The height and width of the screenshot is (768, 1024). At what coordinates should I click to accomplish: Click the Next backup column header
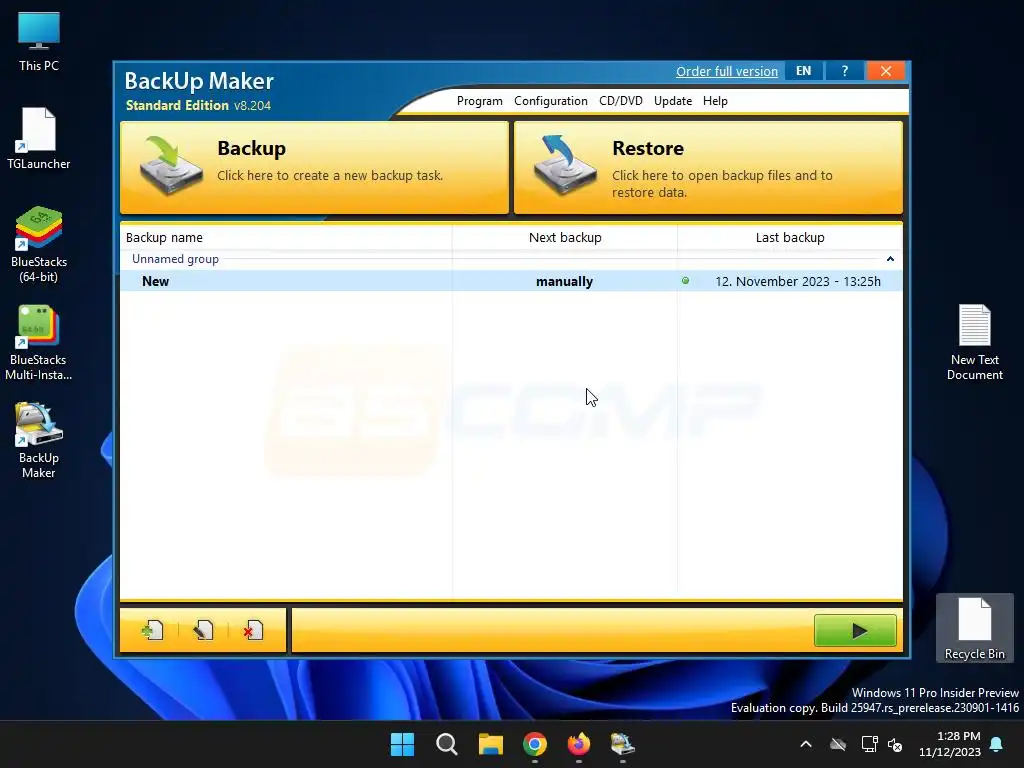(565, 238)
